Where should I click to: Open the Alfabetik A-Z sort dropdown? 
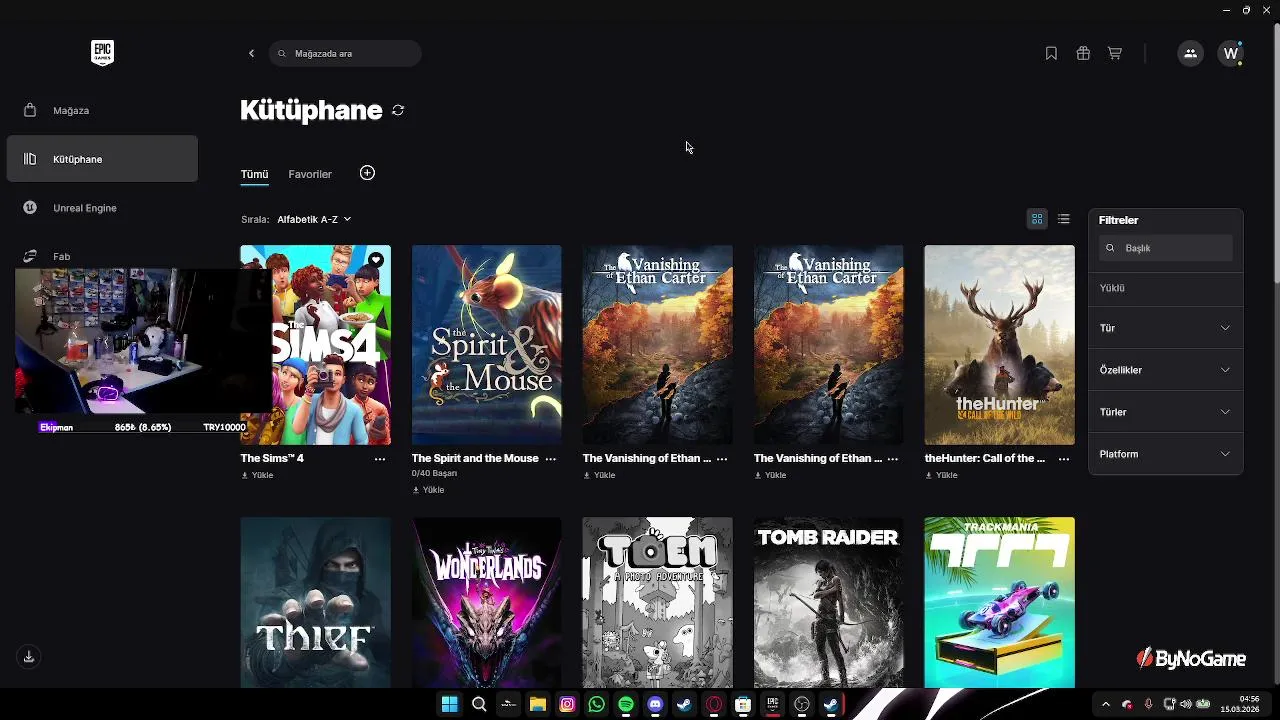pos(314,219)
